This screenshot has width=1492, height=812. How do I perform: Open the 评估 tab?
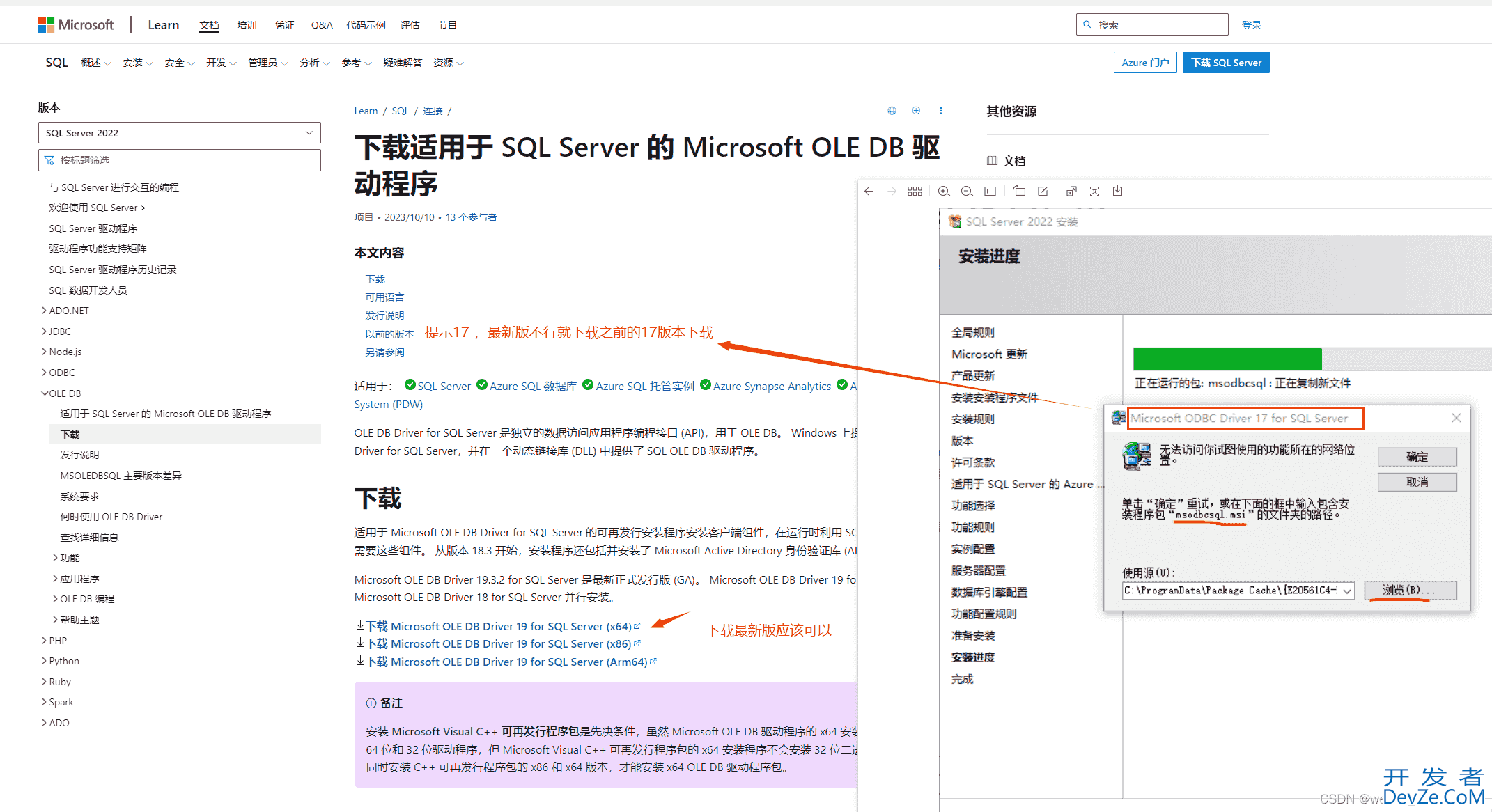point(410,26)
